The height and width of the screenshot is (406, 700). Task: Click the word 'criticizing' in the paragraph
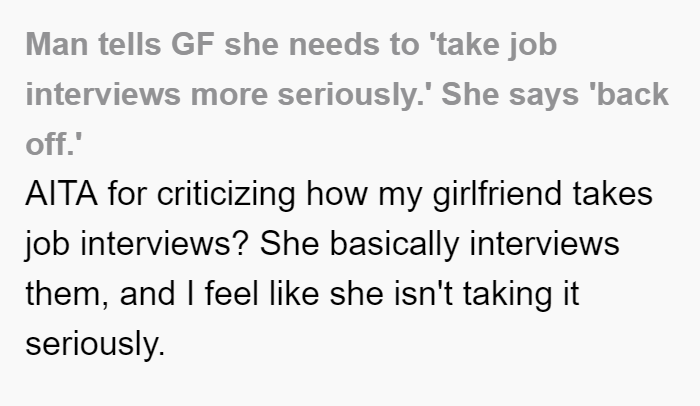[226, 195]
